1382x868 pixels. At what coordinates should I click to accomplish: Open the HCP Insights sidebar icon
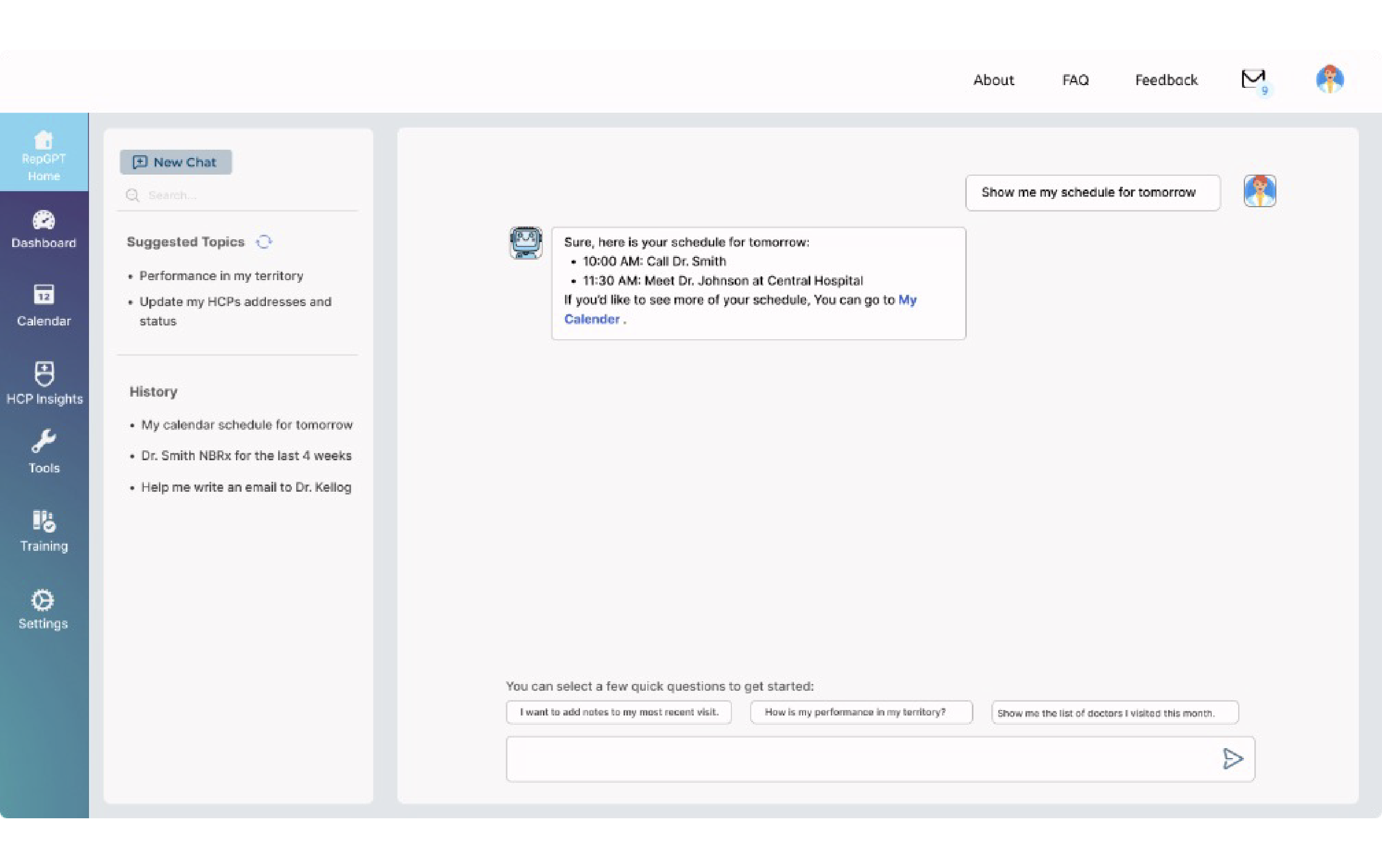click(44, 374)
